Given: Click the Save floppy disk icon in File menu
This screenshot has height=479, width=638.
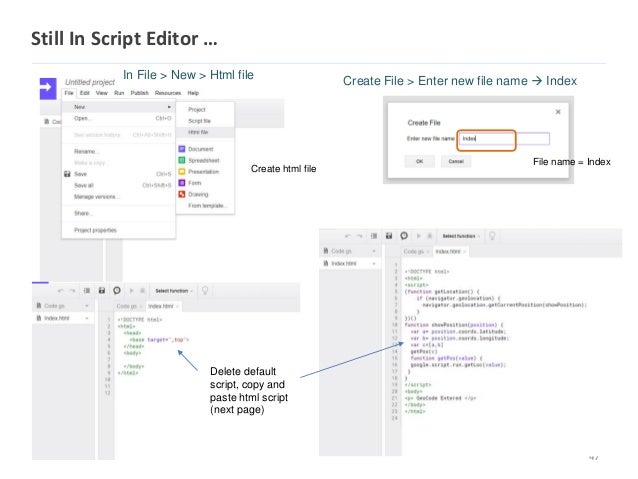Looking at the screenshot, I should pos(67,174).
